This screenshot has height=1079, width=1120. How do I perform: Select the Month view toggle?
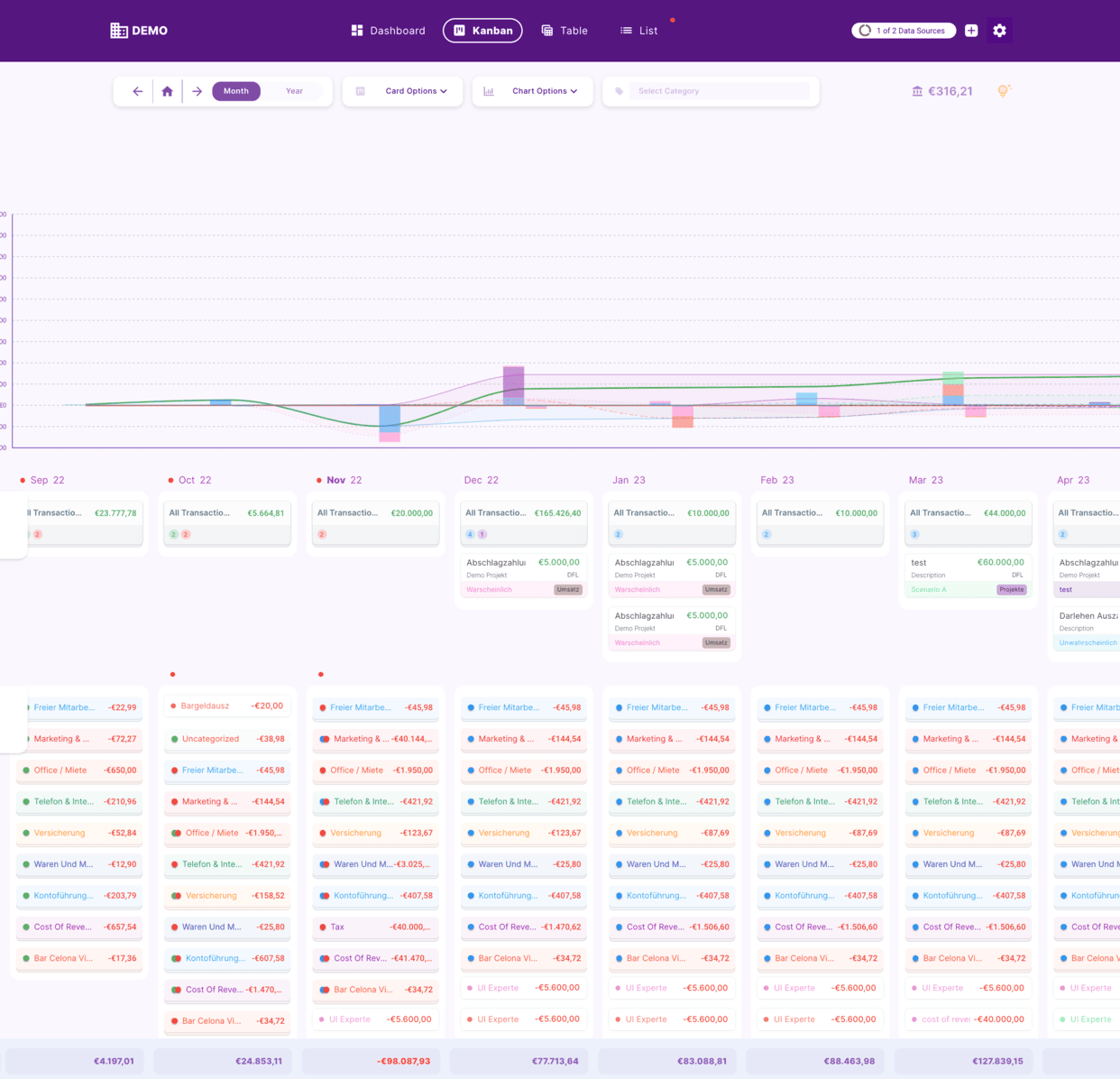[x=236, y=91]
